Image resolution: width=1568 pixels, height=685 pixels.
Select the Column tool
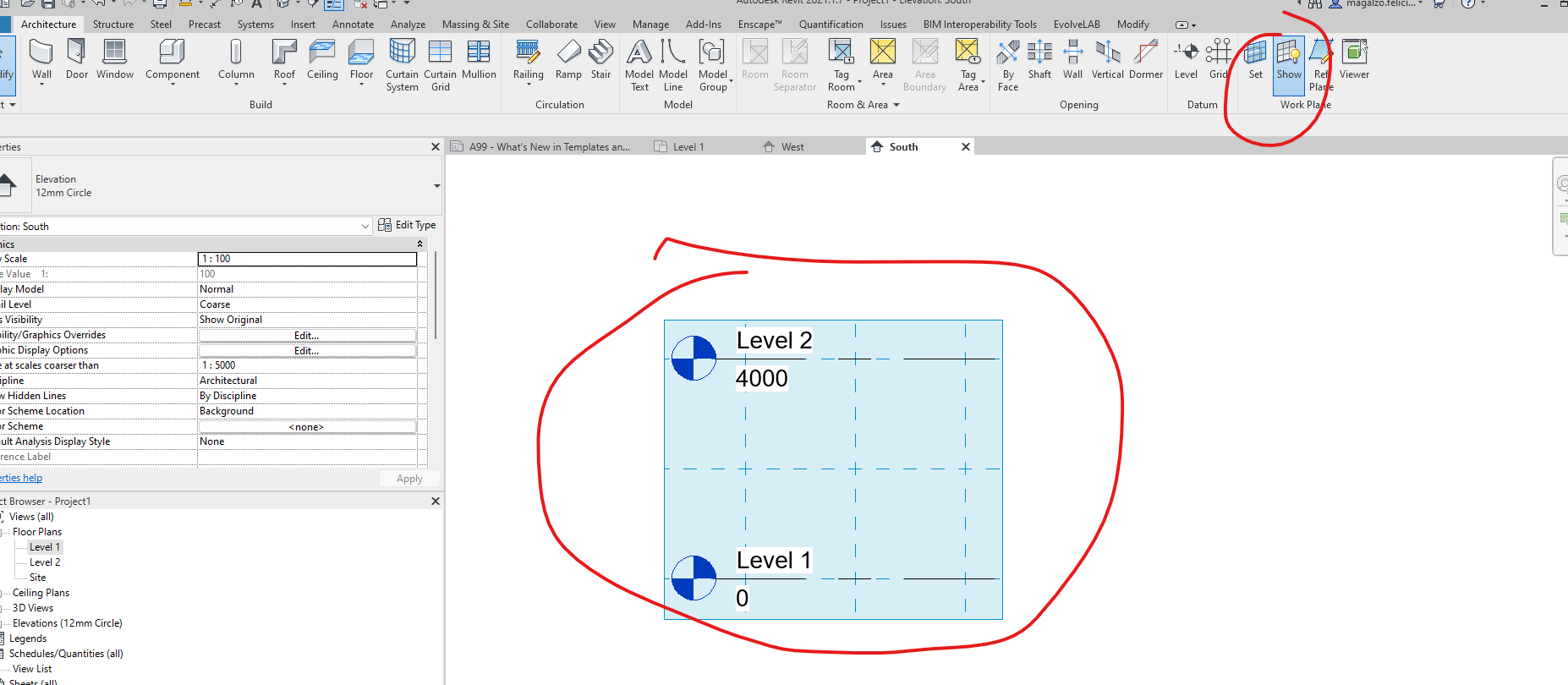tap(236, 61)
